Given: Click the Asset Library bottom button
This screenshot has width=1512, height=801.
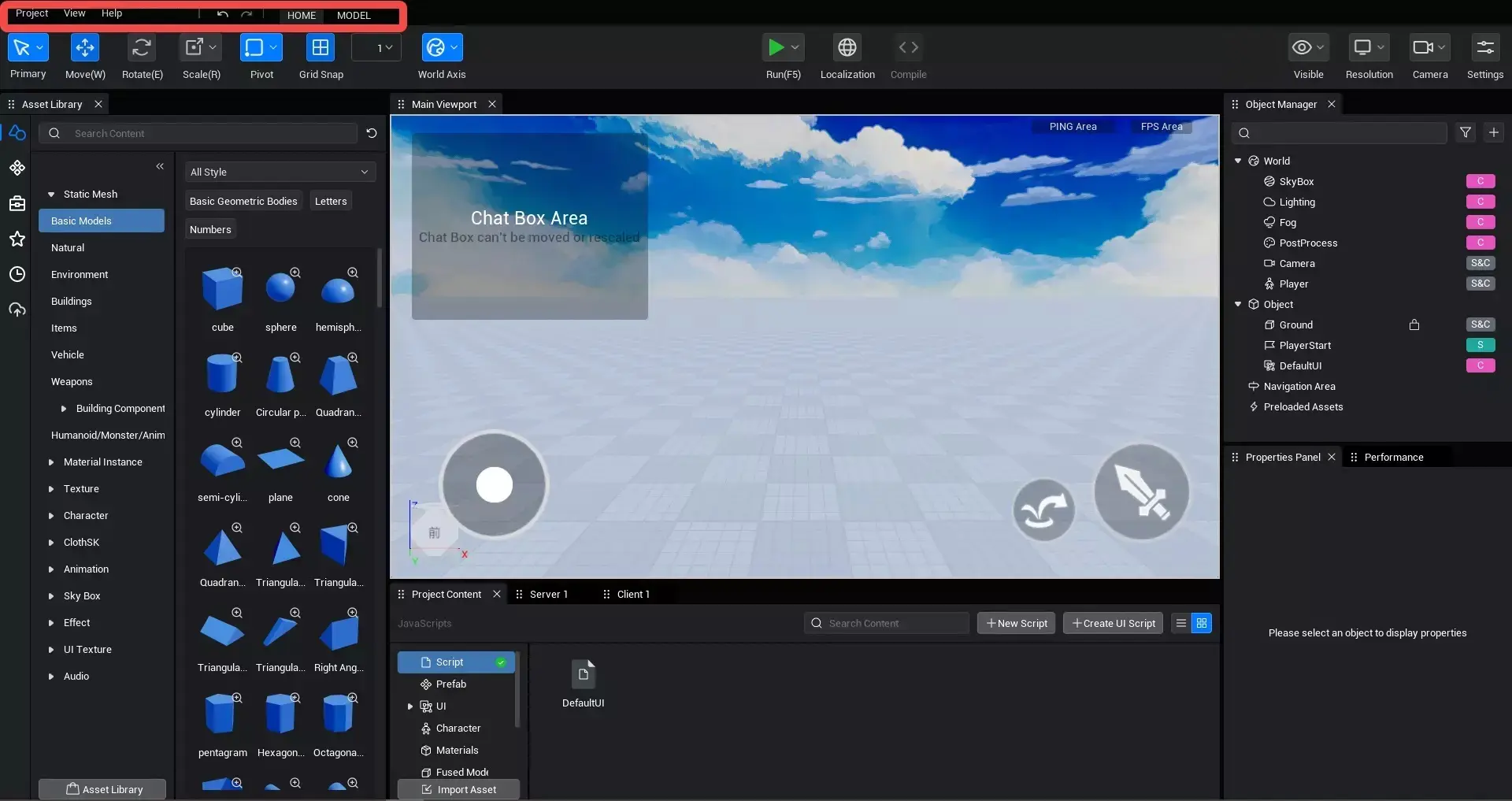Looking at the screenshot, I should [102, 789].
